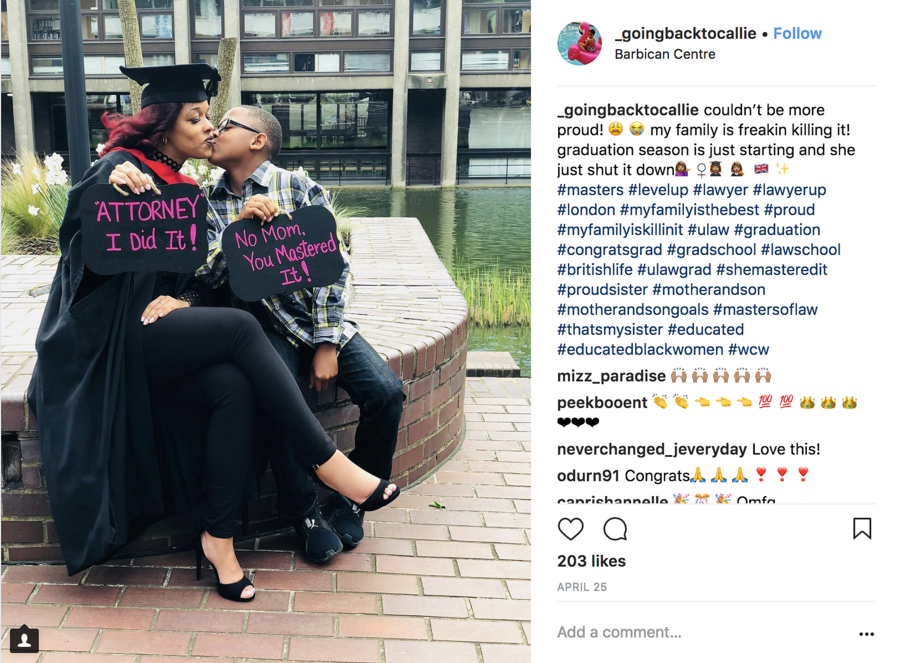The height and width of the screenshot is (663, 900).
Task: Follow _goingbacktocallie account
Action: click(x=797, y=33)
